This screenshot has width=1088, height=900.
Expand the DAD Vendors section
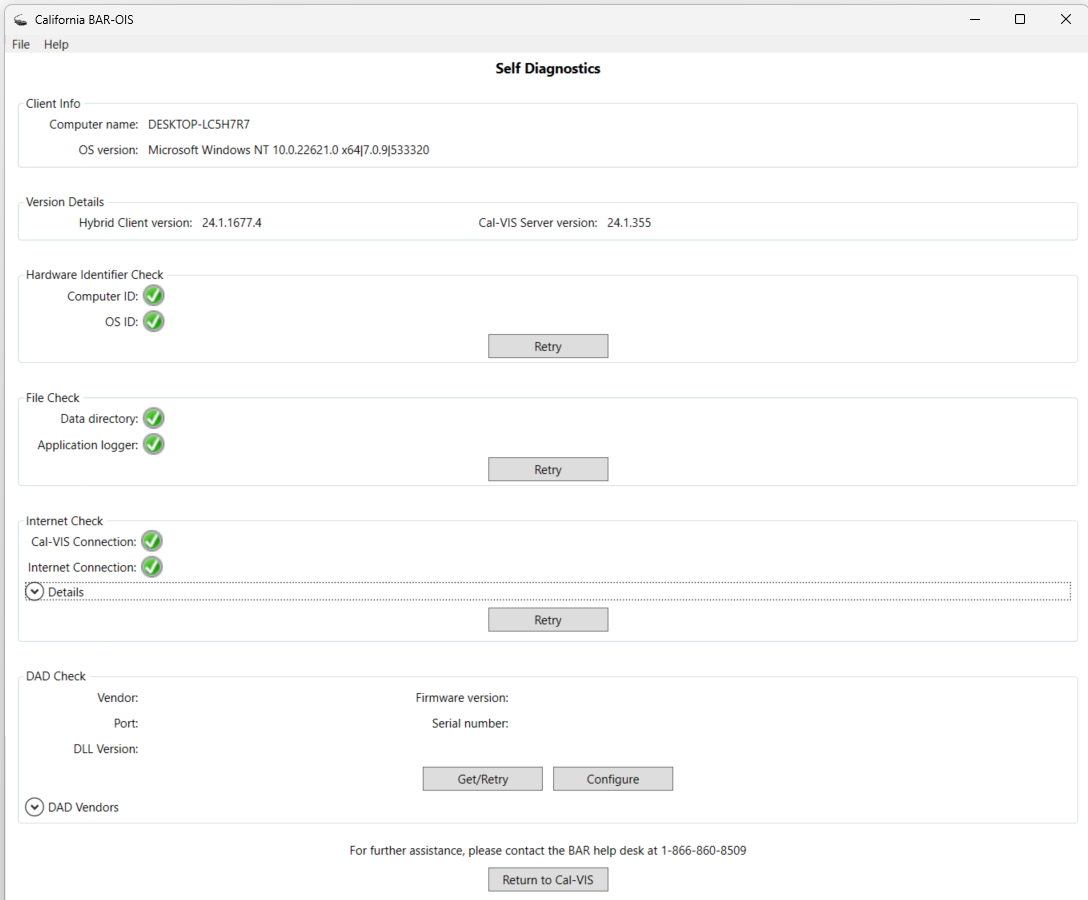coord(35,807)
